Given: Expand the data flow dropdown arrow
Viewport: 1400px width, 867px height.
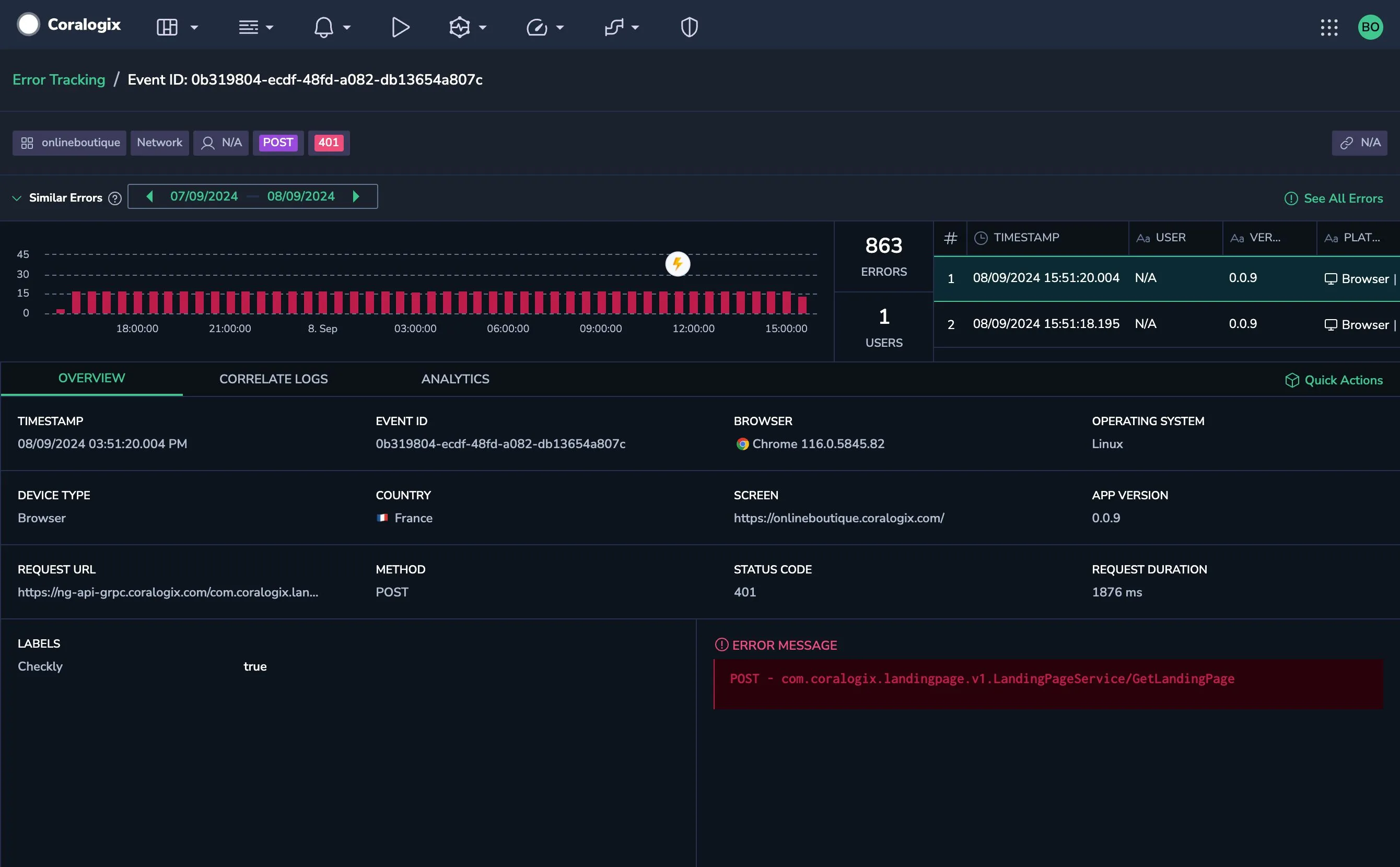Looking at the screenshot, I should [x=635, y=28].
